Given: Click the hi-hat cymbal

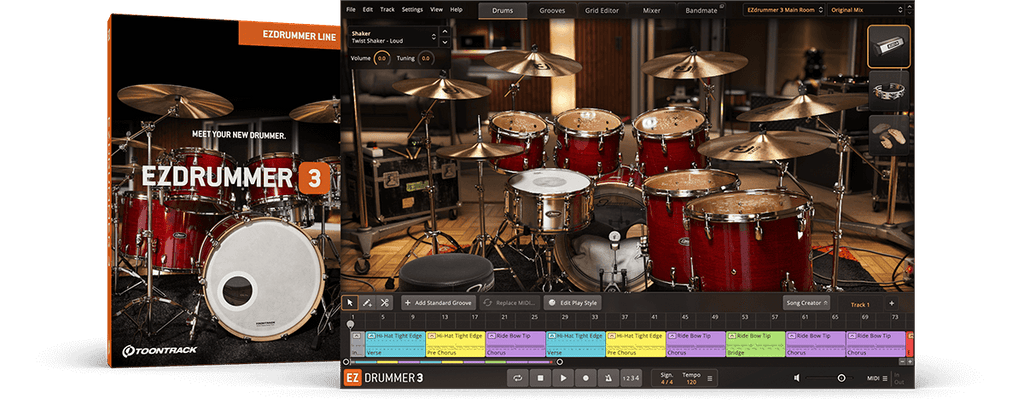Looking at the screenshot, I should pos(480,150).
